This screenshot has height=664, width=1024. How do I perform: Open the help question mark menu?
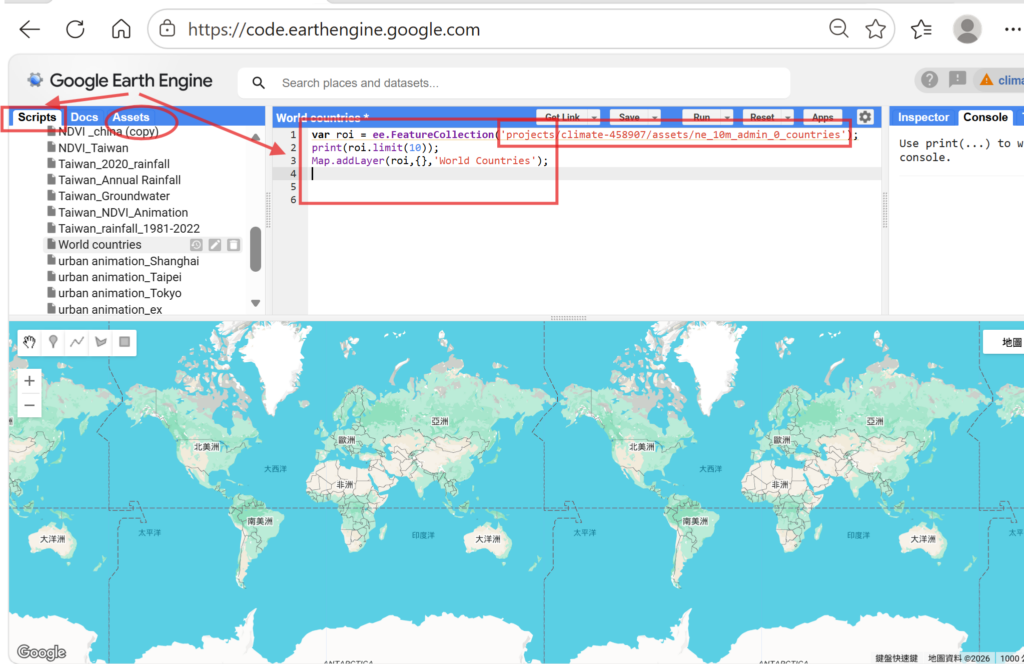click(x=930, y=80)
